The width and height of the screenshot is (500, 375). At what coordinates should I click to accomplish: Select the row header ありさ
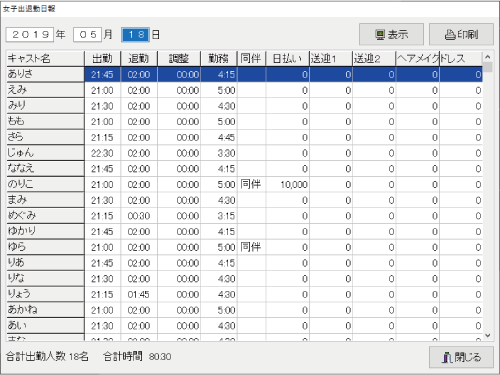pyautogui.click(x=45, y=74)
